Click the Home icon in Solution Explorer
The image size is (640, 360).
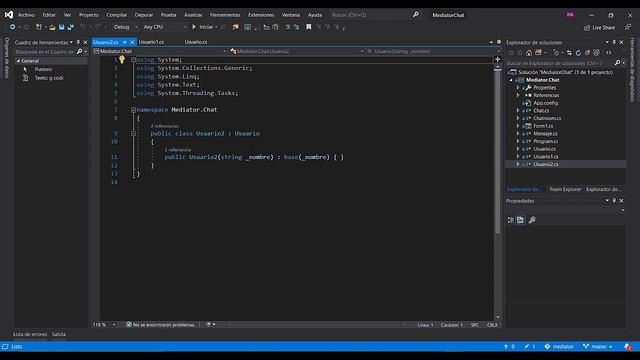(x=529, y=53)
